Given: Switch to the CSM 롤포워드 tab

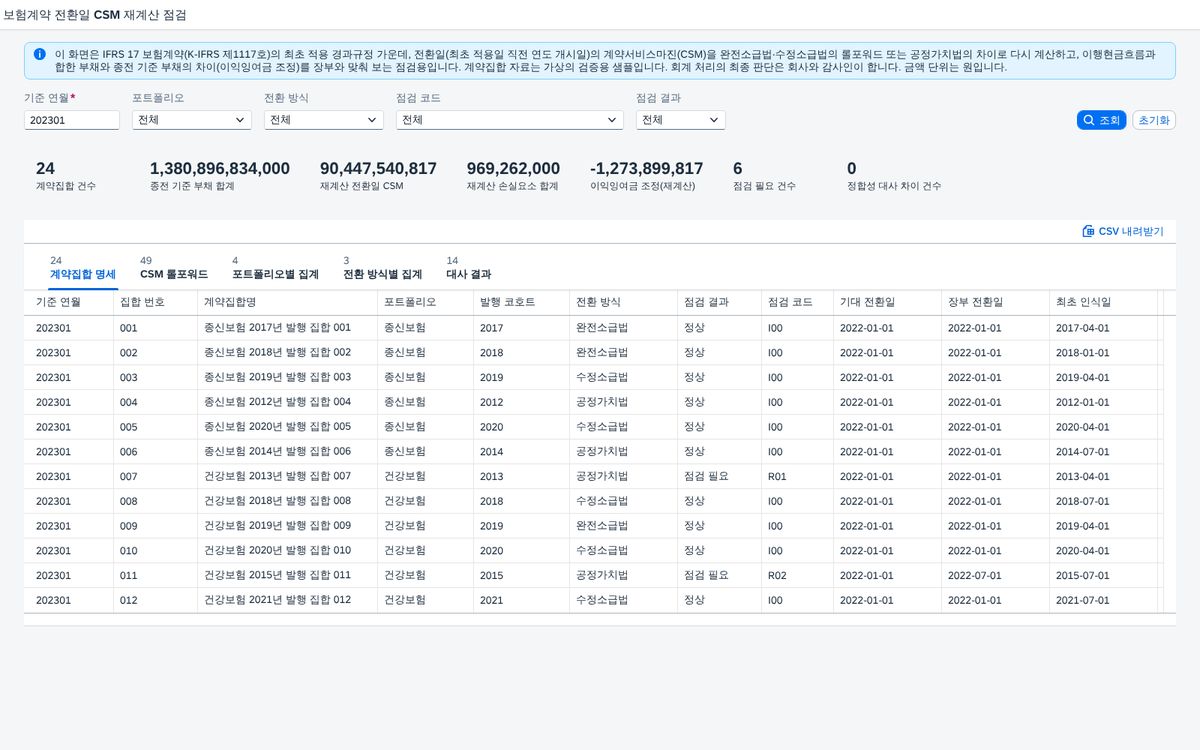Looking at the screenshot, I should tap(174, 268).
